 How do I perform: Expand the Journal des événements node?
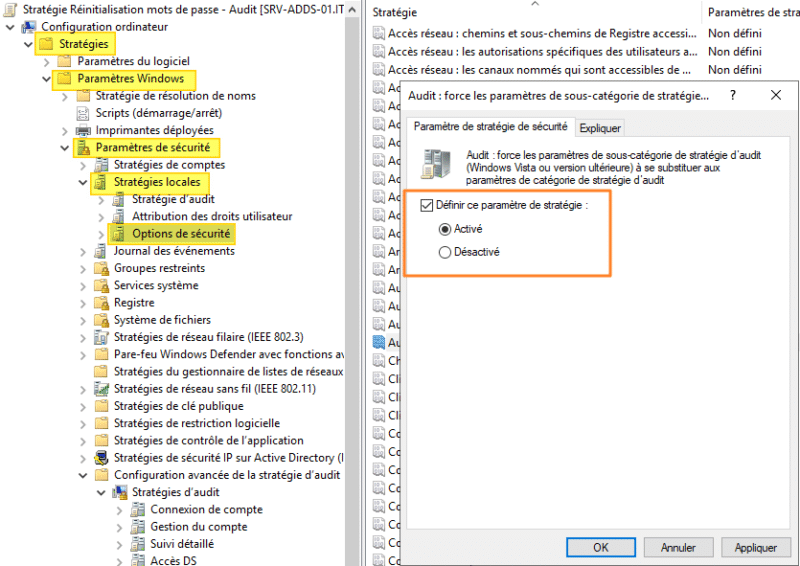click(83, 252)
